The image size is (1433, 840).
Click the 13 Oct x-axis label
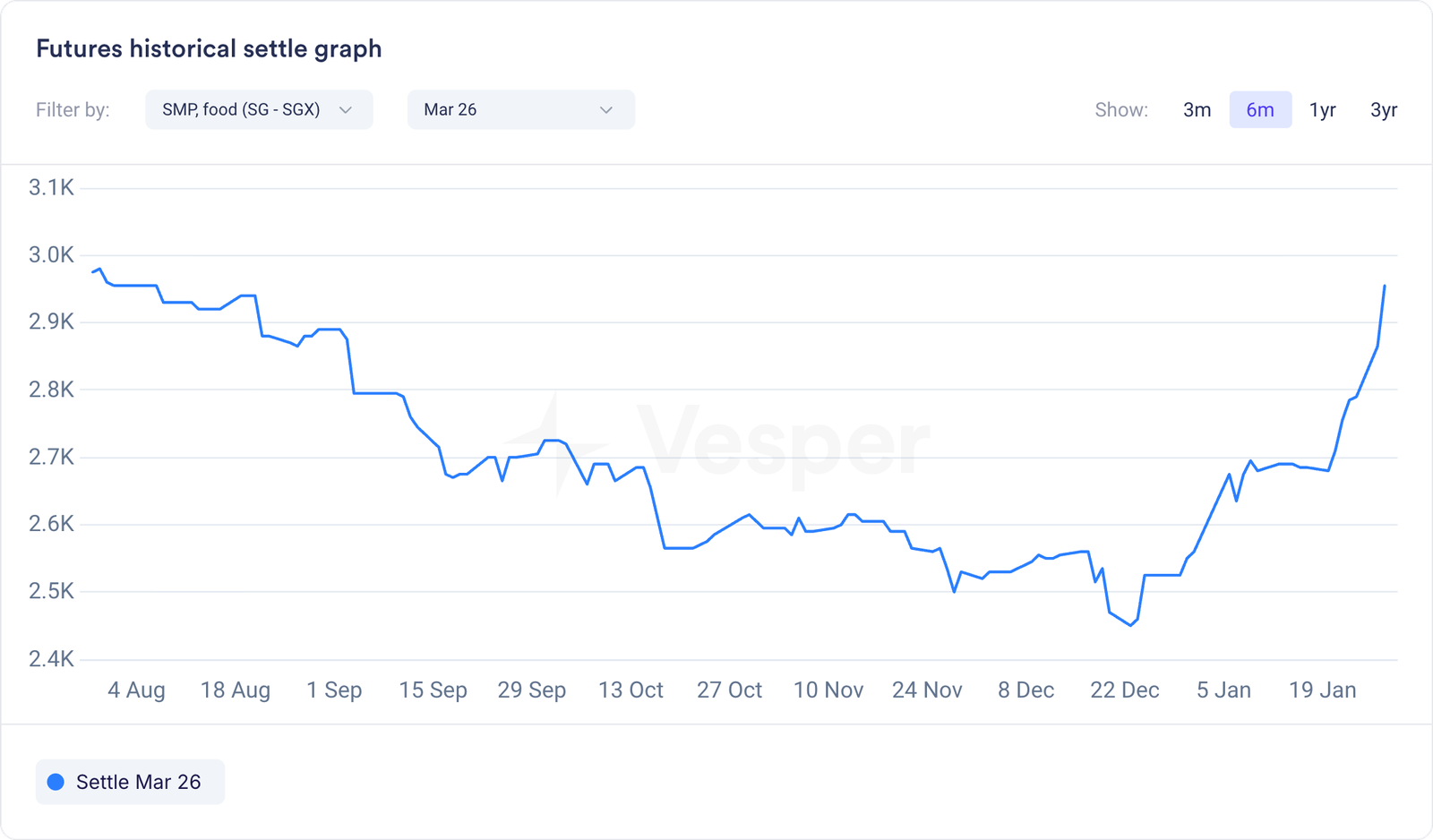[631, 690]
